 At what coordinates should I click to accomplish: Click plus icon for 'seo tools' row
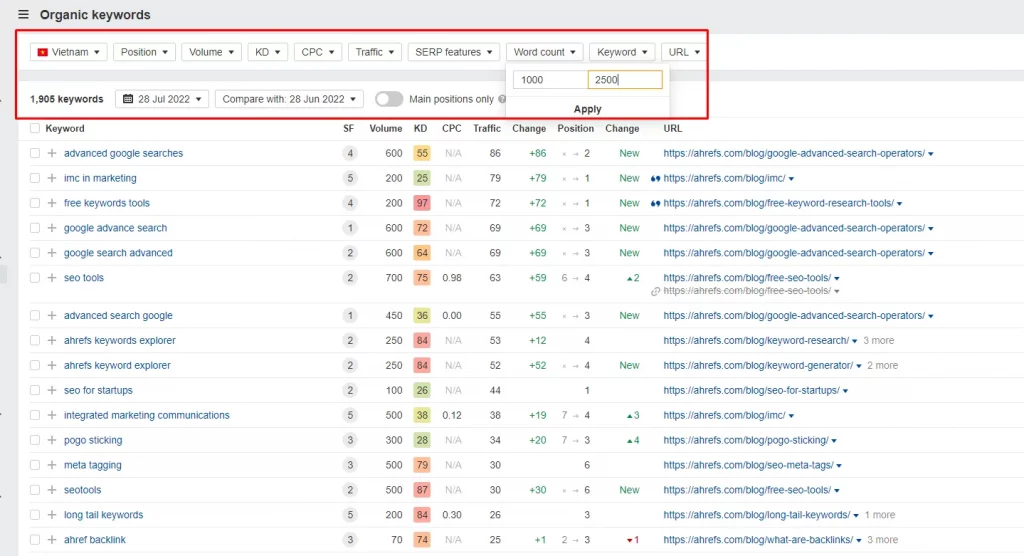[52, 277]
